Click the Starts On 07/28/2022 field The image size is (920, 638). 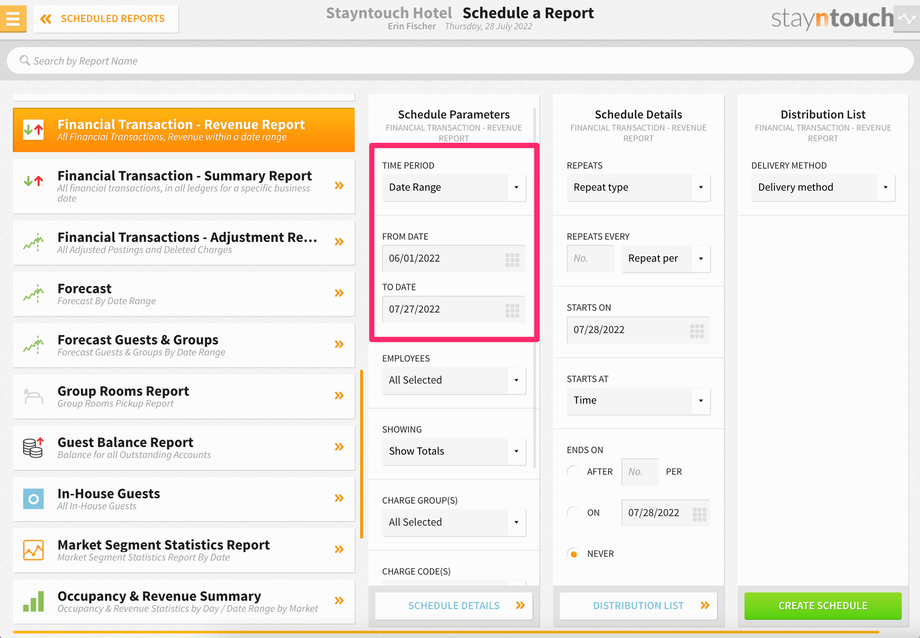638,330
